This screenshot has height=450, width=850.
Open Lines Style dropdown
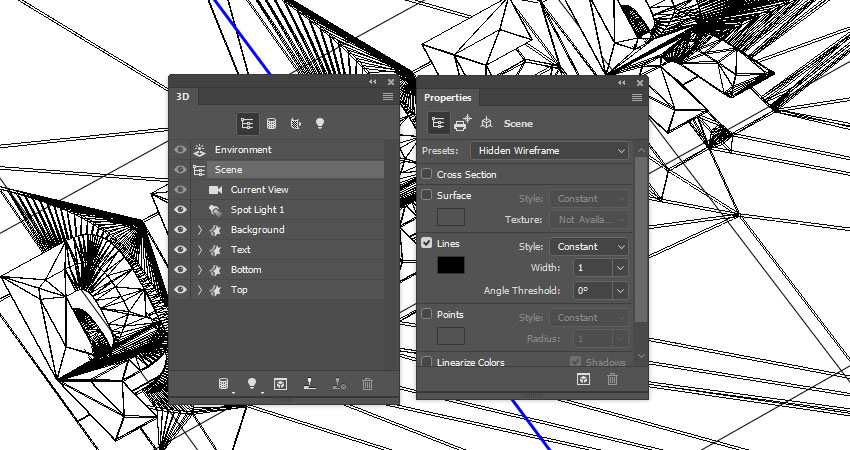click(589, 247)
